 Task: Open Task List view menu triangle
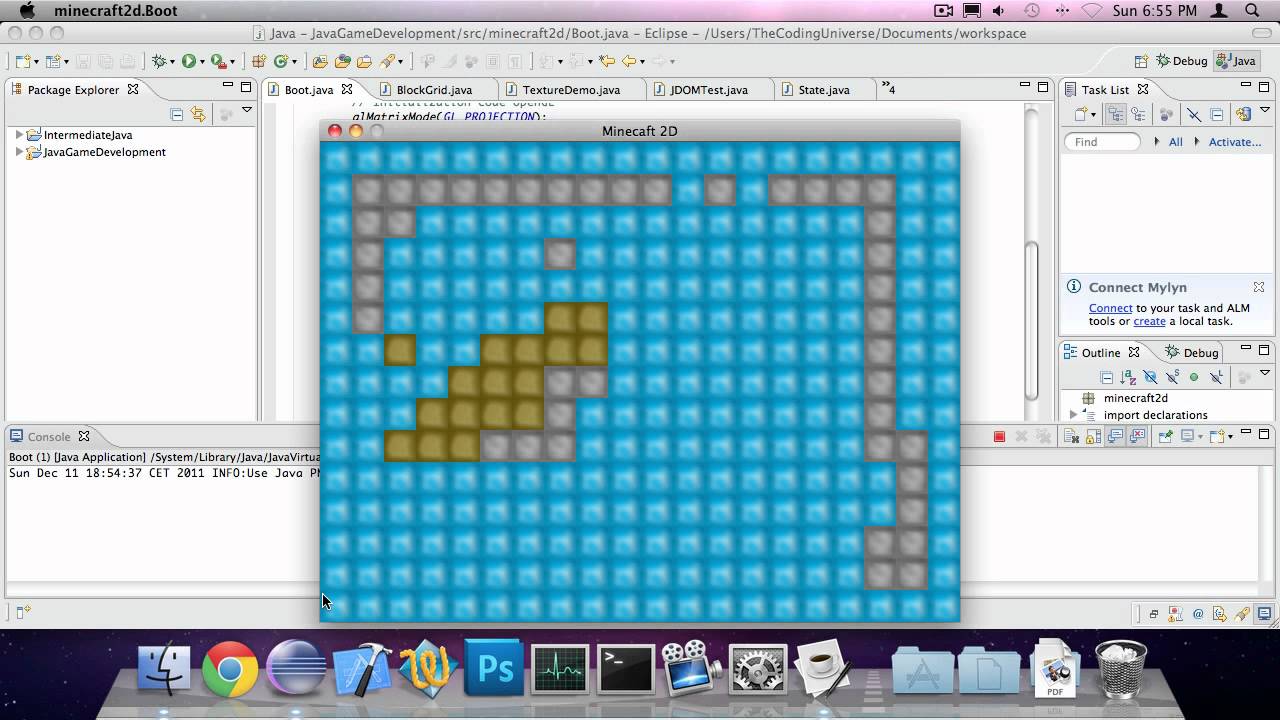[x=1263, y=111]
